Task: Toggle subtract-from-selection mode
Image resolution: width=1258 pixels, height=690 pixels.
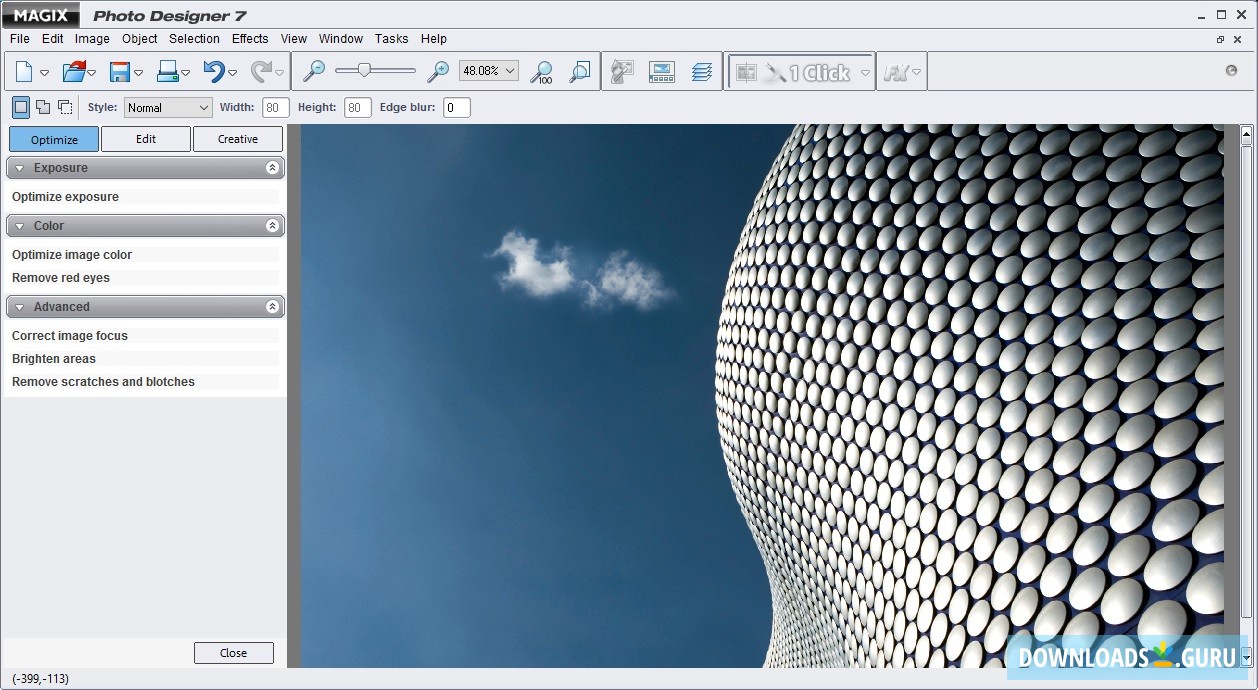Action: 65,107
